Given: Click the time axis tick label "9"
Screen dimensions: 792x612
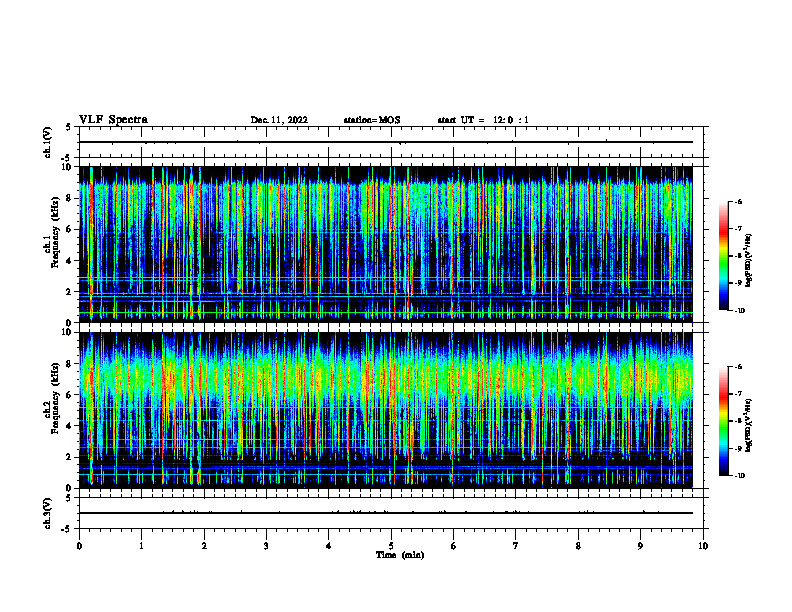Looking at the screenshot, I should [x=640, y=546].
